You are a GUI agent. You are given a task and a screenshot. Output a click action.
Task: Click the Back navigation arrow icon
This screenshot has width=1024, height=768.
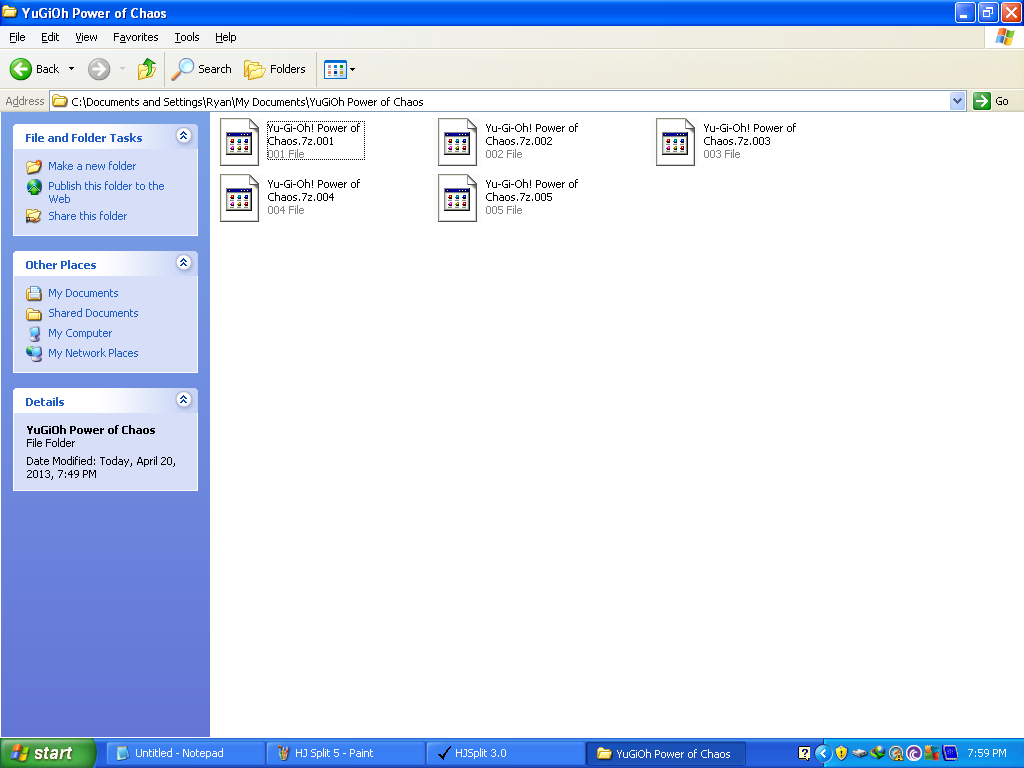click(x=21, y=69)
